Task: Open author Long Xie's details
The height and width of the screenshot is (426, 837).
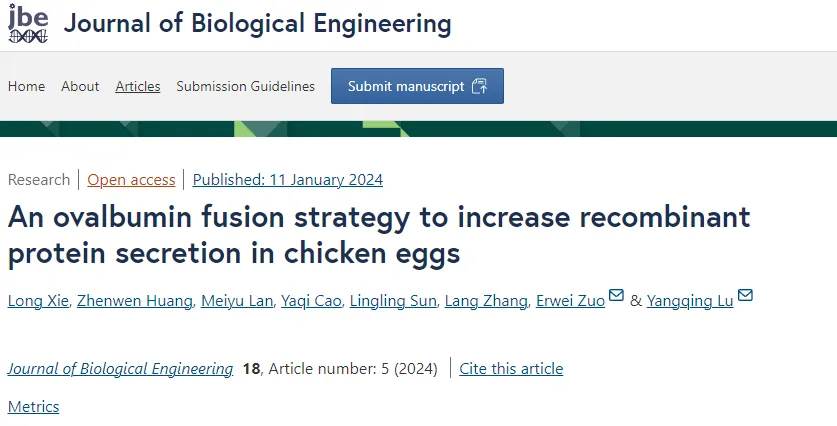Action: click(x=38, y=301)
